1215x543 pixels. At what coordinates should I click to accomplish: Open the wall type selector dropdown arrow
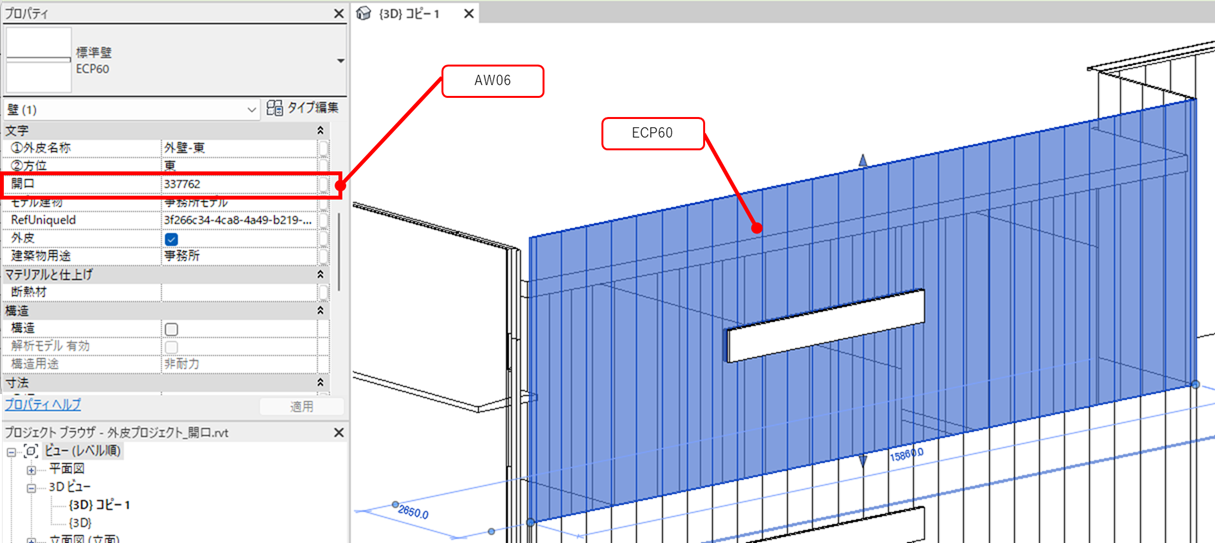click(x=340, y=61)
